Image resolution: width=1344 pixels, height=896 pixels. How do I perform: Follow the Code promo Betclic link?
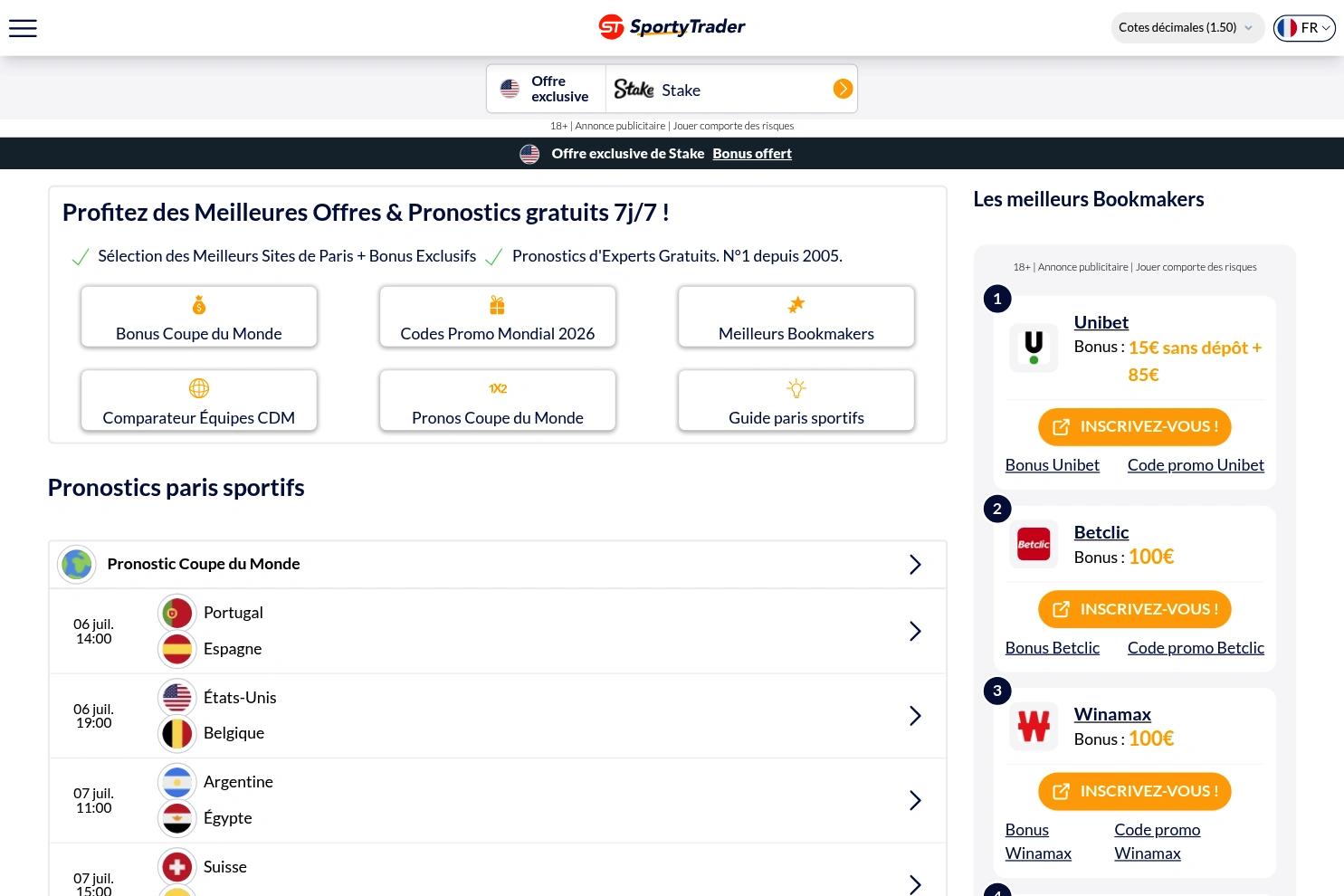(x=1196, y=648)
